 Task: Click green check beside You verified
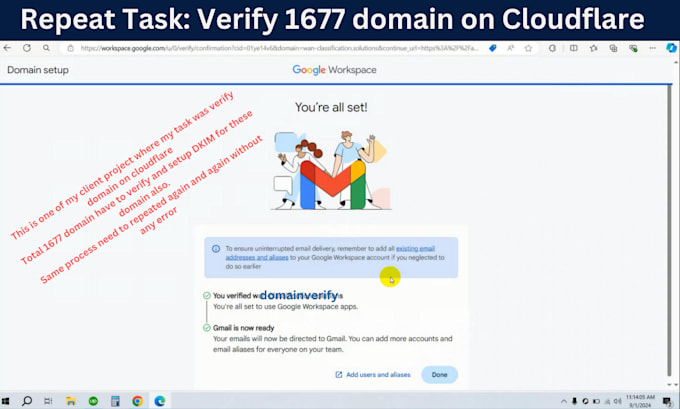coord(207,296)
